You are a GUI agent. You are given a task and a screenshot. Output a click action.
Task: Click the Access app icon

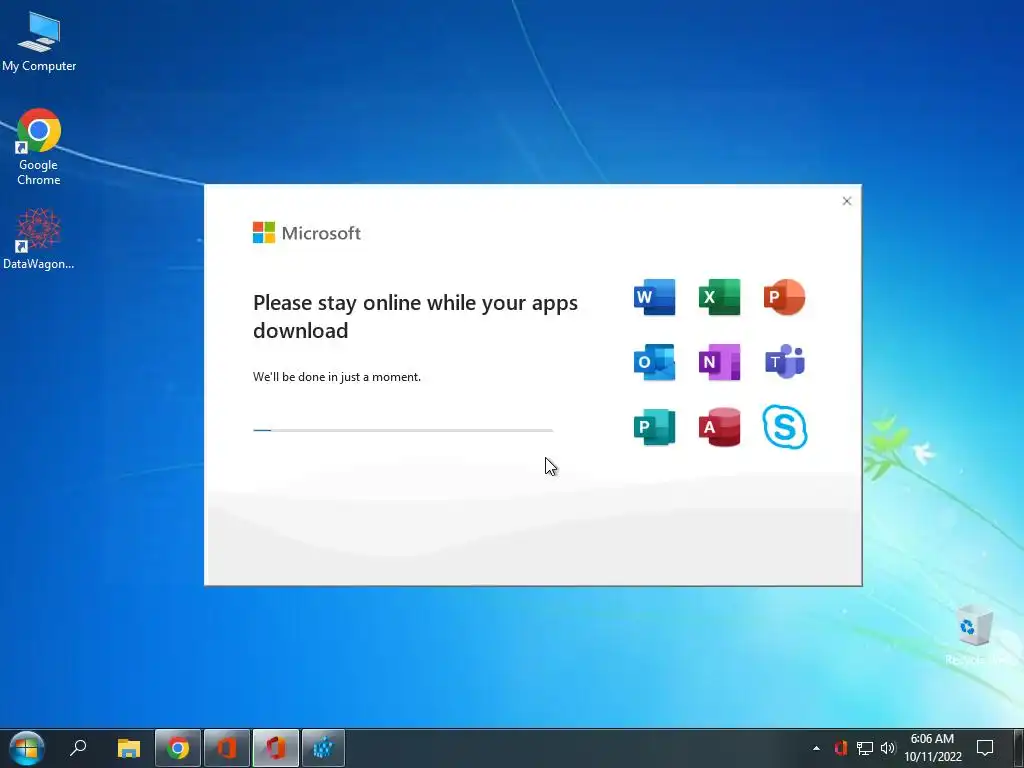(719, 427)
